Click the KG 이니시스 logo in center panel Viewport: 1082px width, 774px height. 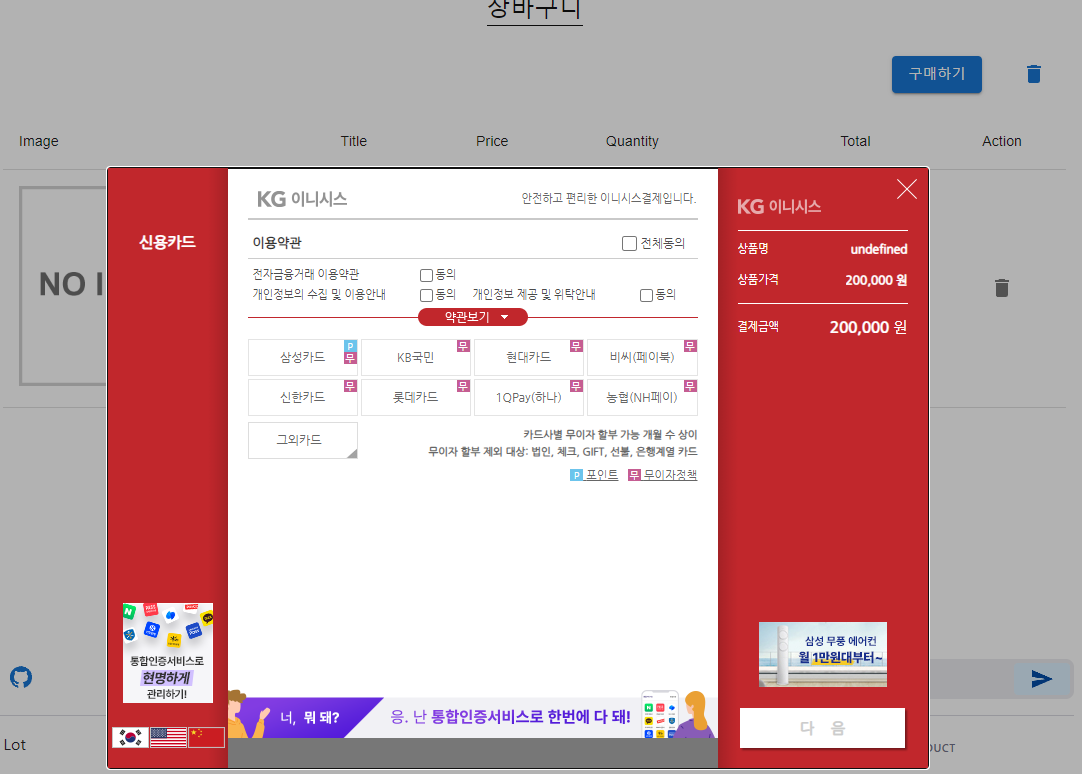click(302, 199)
